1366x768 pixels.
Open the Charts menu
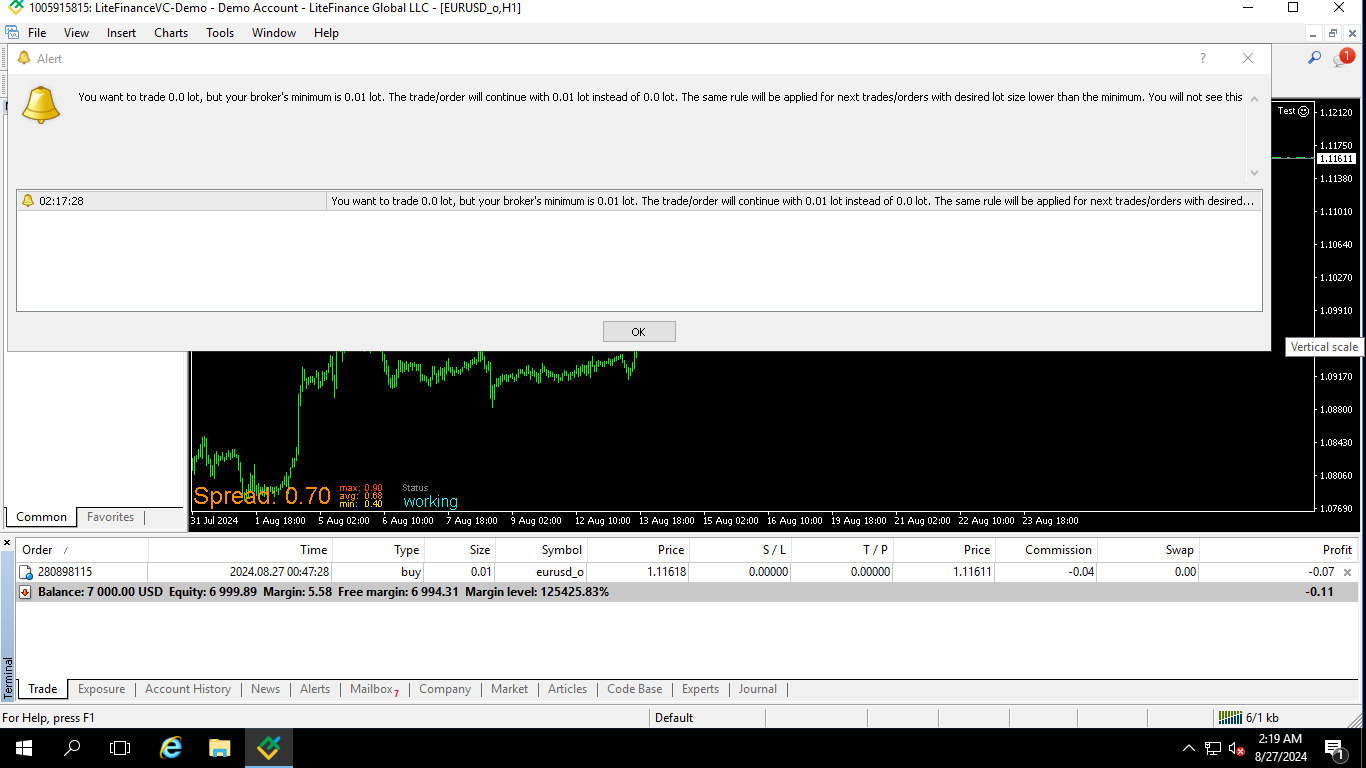point(171,33)
